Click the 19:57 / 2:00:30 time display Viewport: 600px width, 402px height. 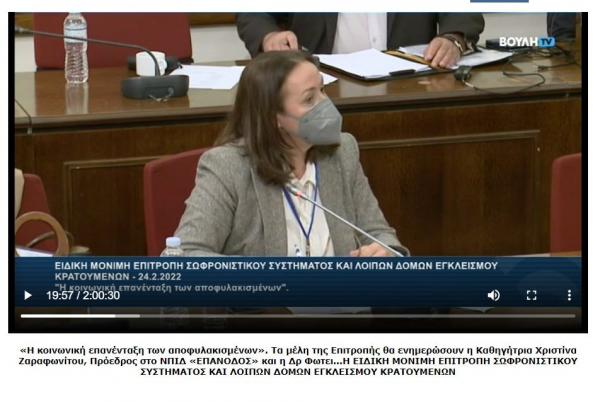[x=83, y=295]
